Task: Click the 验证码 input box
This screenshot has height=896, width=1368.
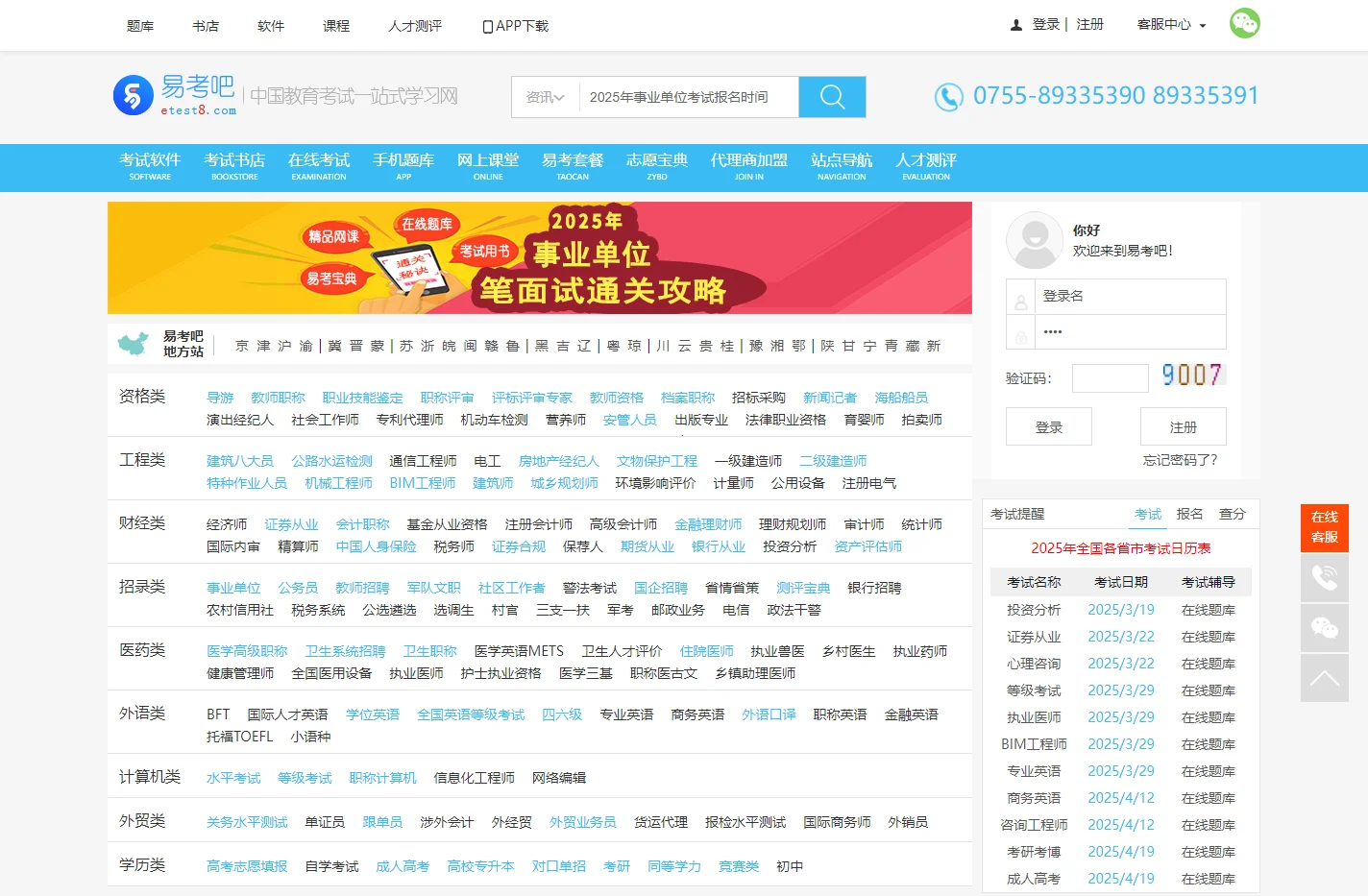Action: 1111,378
